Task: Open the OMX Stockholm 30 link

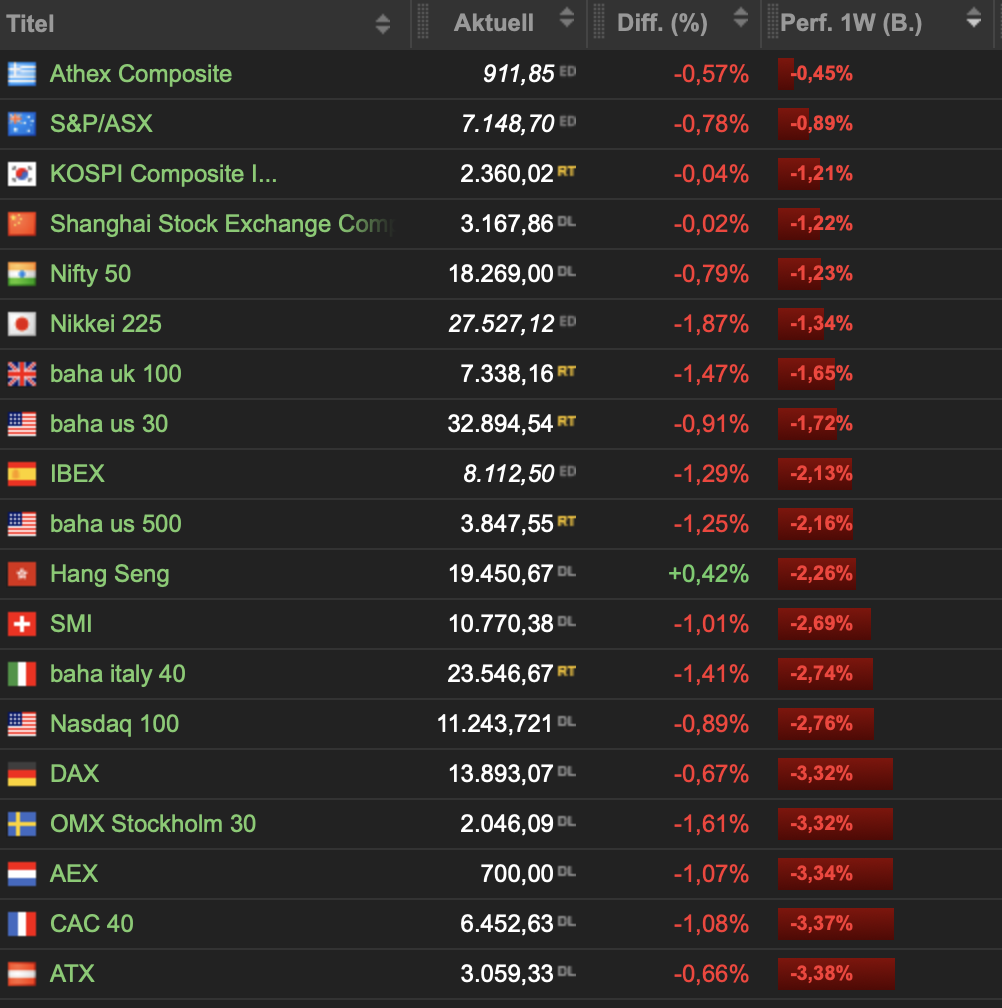Action: click(153, 824)
